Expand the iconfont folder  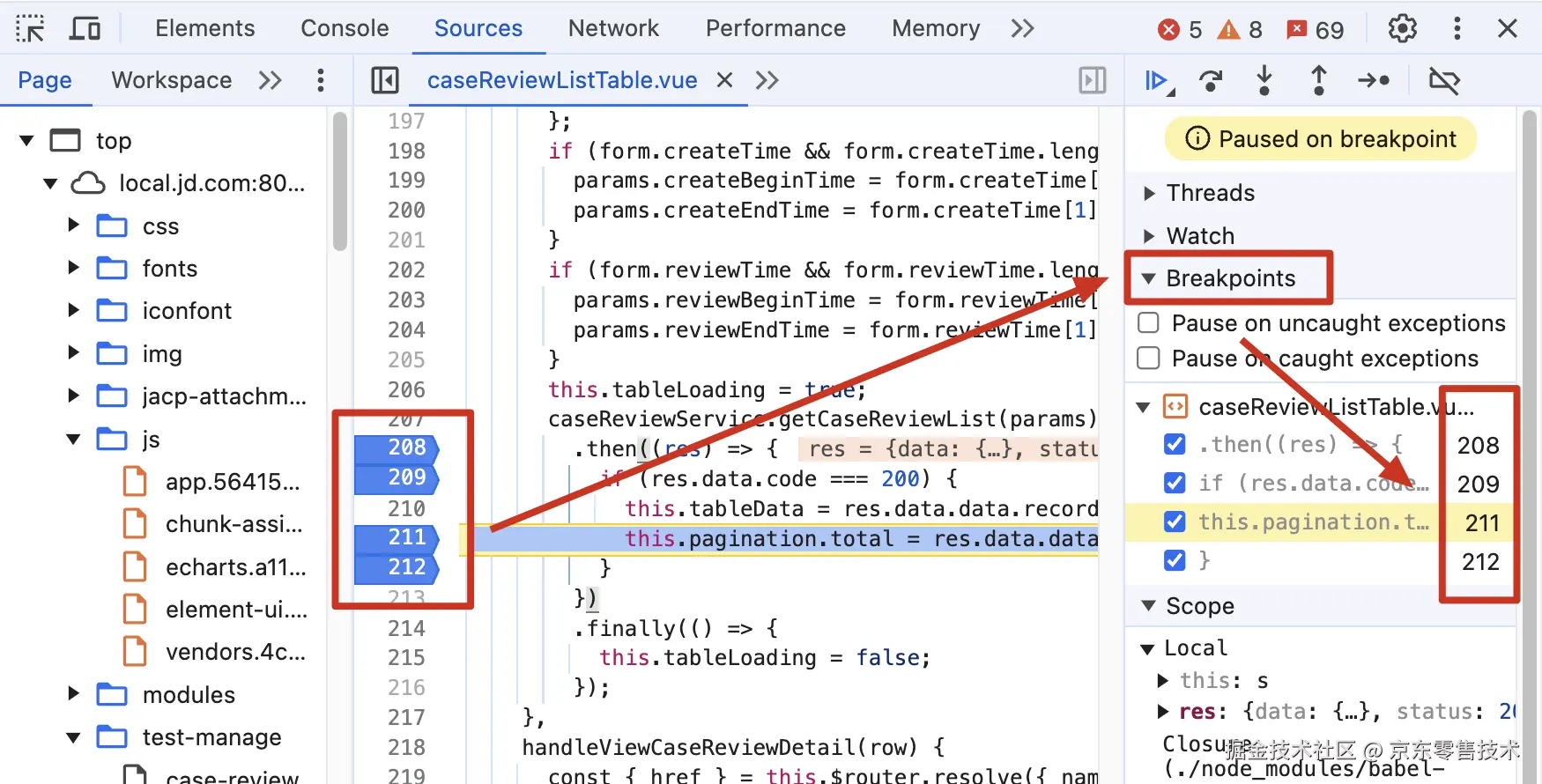(x=74, y=310)
